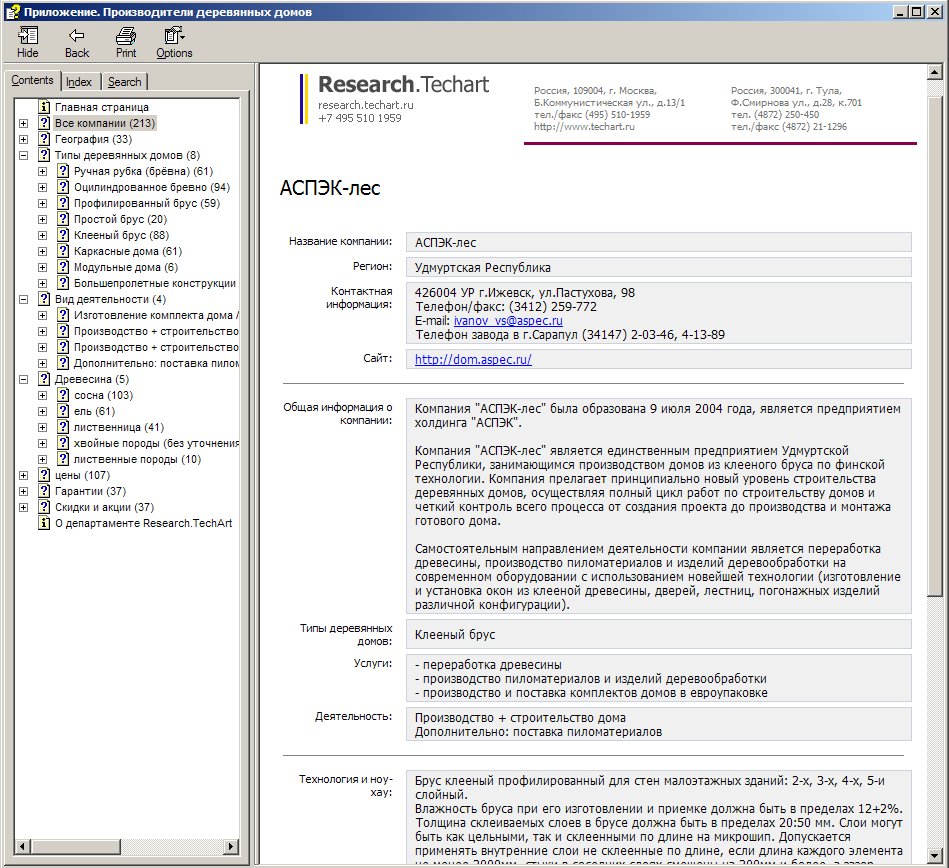Click the topic icon beside Клееный брус (88)
The height and width of the screenshot is (868, 949).
tap(63, 235)
